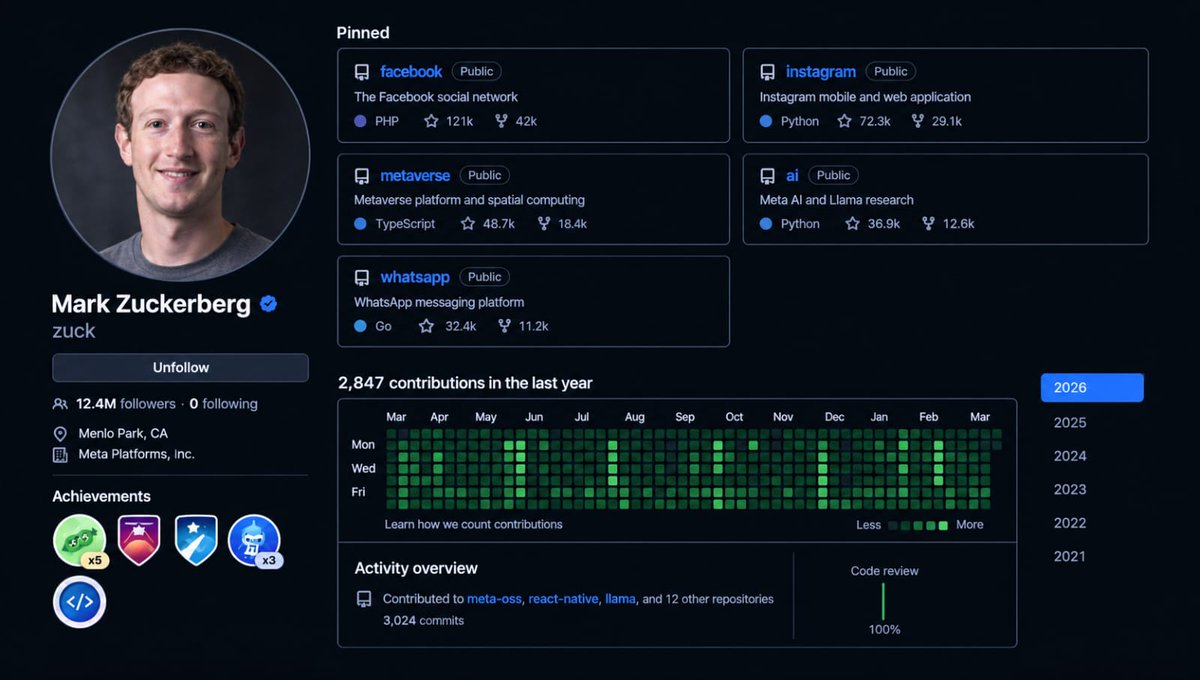Open the instagram repository link
Image resolution: width=1200 pixels, height=680 pixels.
coord(821,72)
